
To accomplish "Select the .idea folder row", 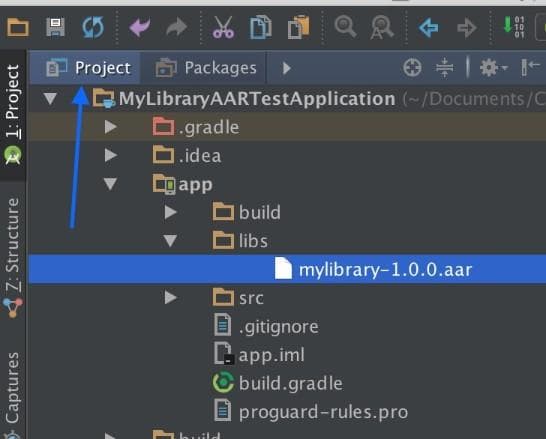I will tap(287, 155).
